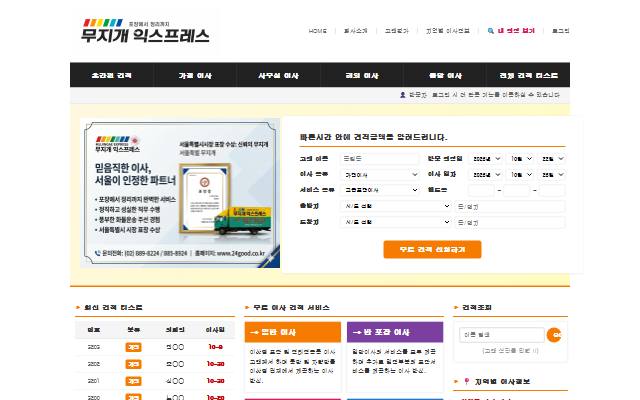Select the 해외 이사 navigation tab

tap(362, 75)
